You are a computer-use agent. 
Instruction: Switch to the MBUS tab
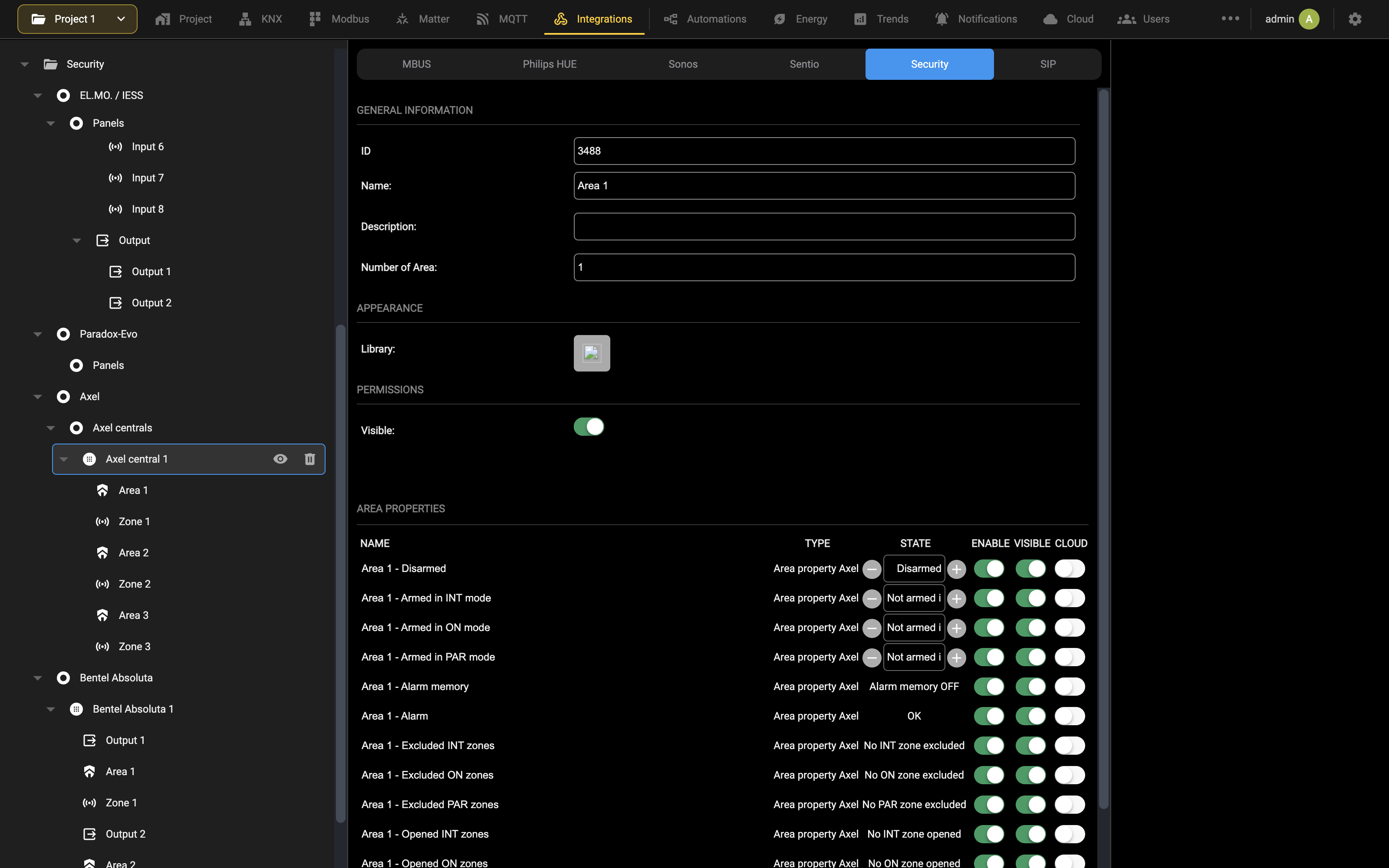click(416, 64)
